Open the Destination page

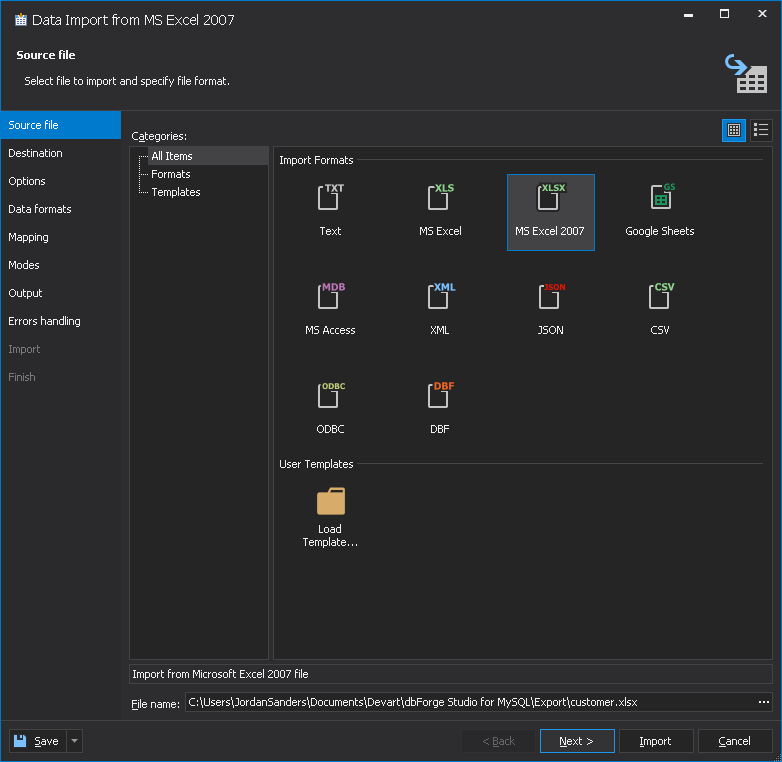tap(61, 153)
